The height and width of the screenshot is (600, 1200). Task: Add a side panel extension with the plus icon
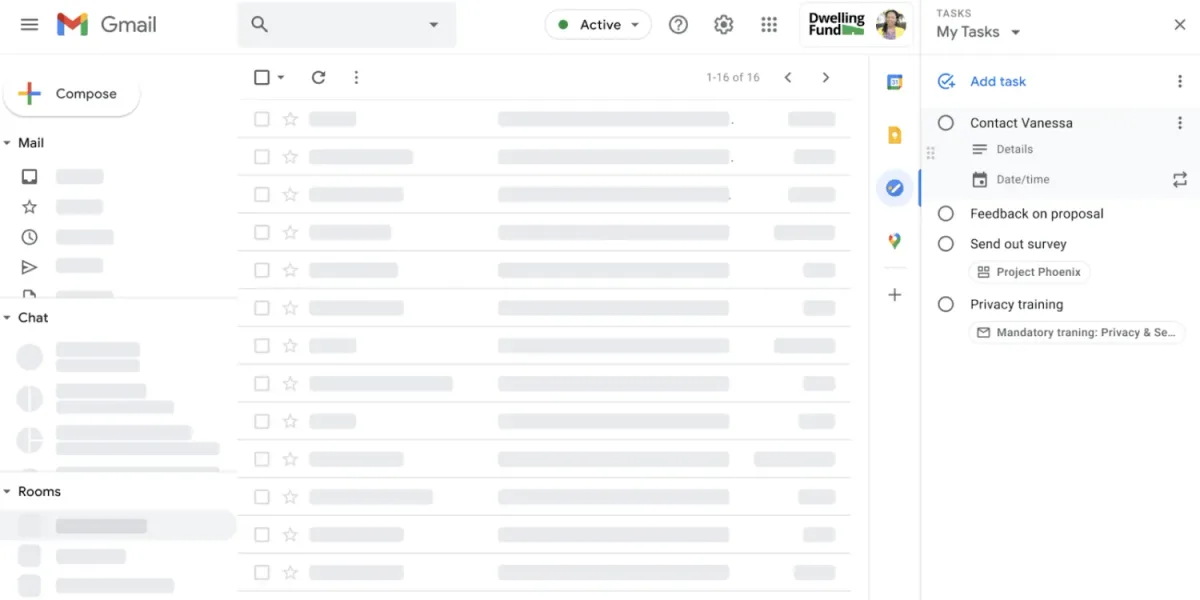point(894,294)
